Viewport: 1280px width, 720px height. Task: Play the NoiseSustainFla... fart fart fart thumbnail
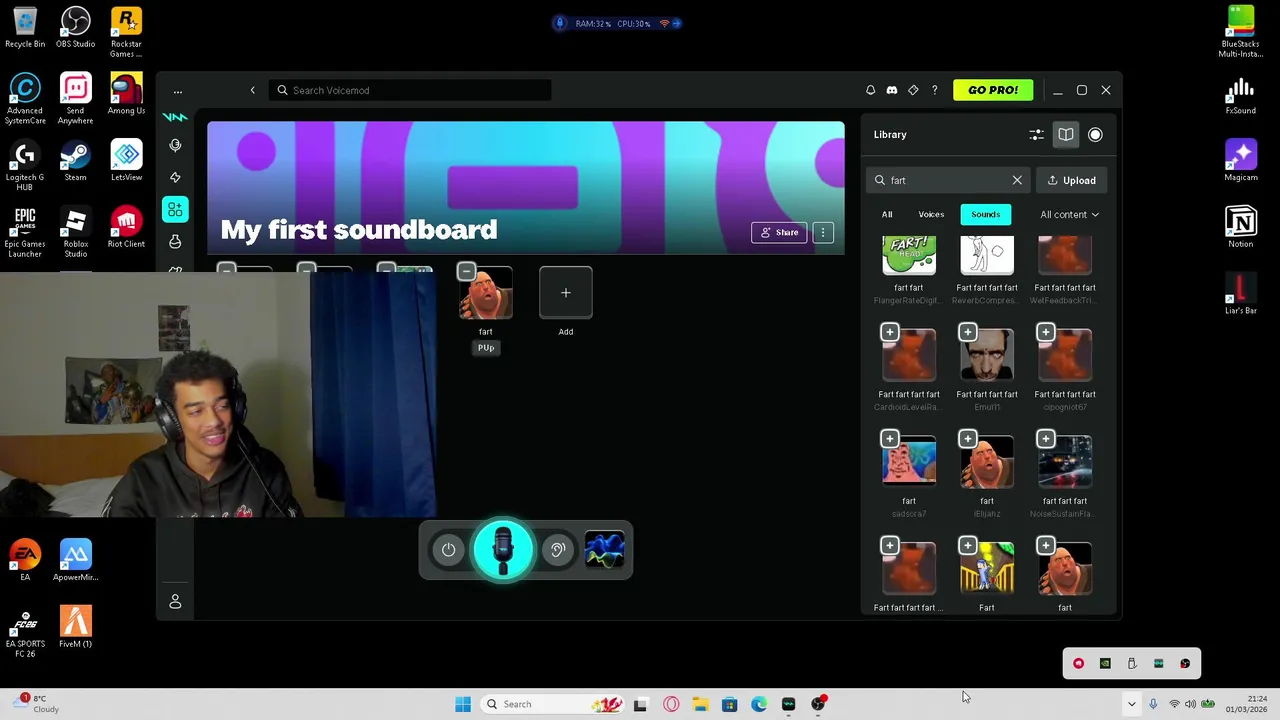pos(1065,460)
